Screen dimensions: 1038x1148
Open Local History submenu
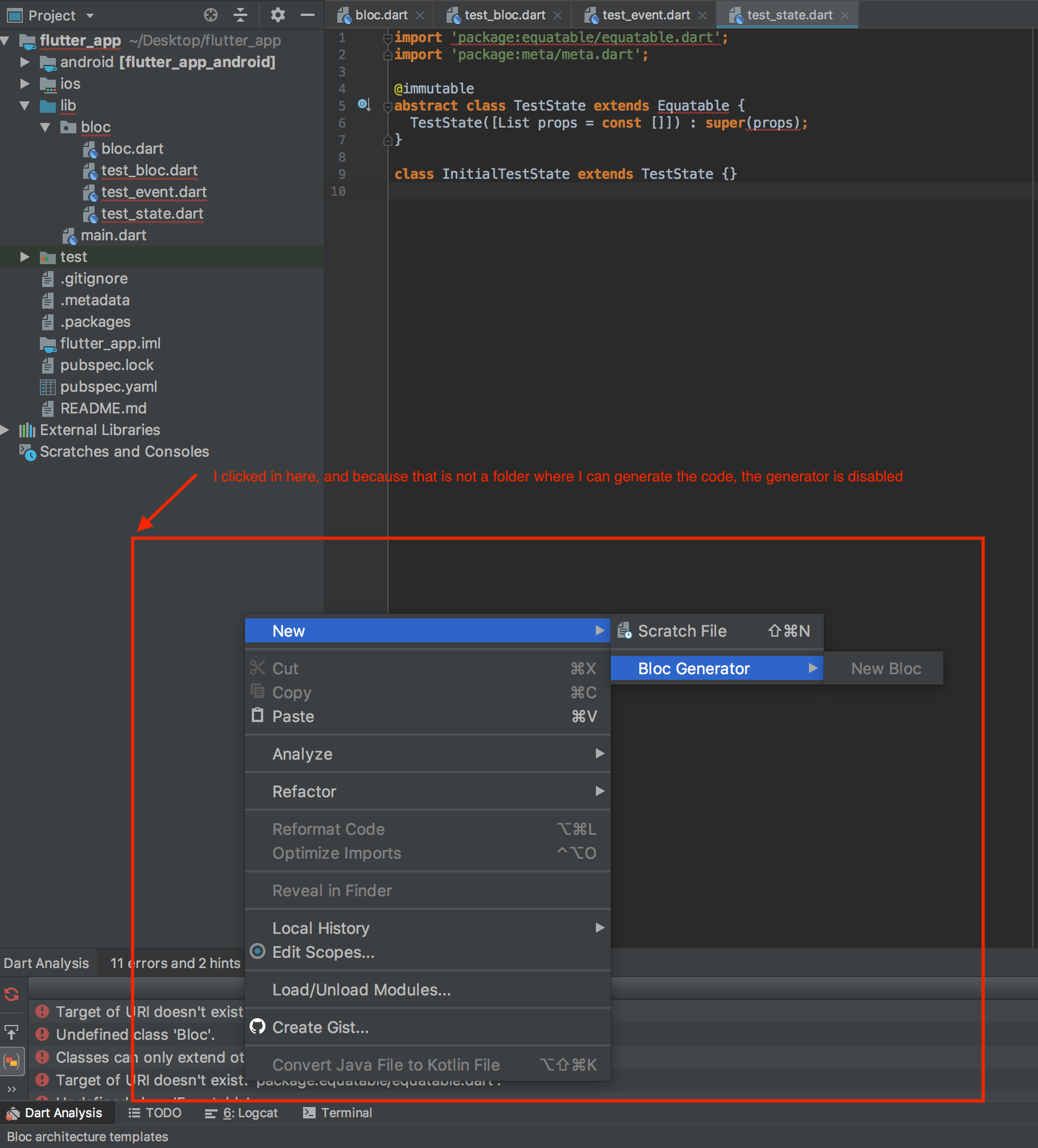(x=427, y=928)
